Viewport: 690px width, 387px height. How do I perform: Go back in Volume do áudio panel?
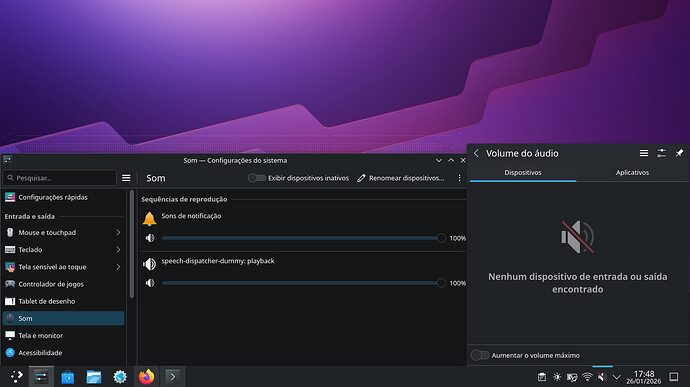[476, 153]
